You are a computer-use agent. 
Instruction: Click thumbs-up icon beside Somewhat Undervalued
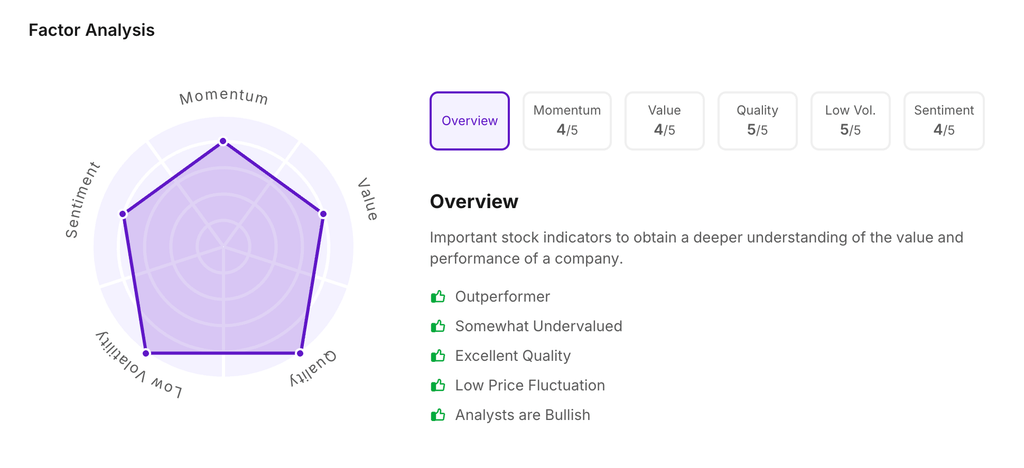point(437,326)
